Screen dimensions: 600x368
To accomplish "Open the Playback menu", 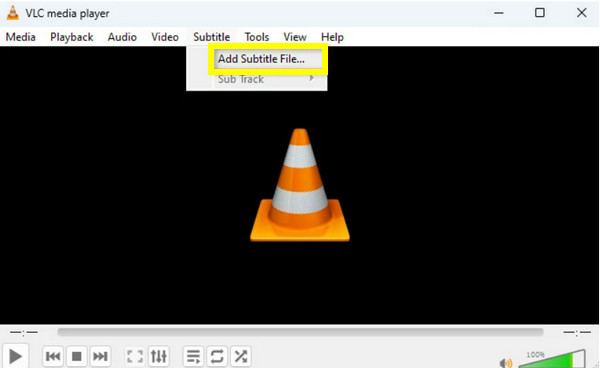I will click(x=72, y=37).
